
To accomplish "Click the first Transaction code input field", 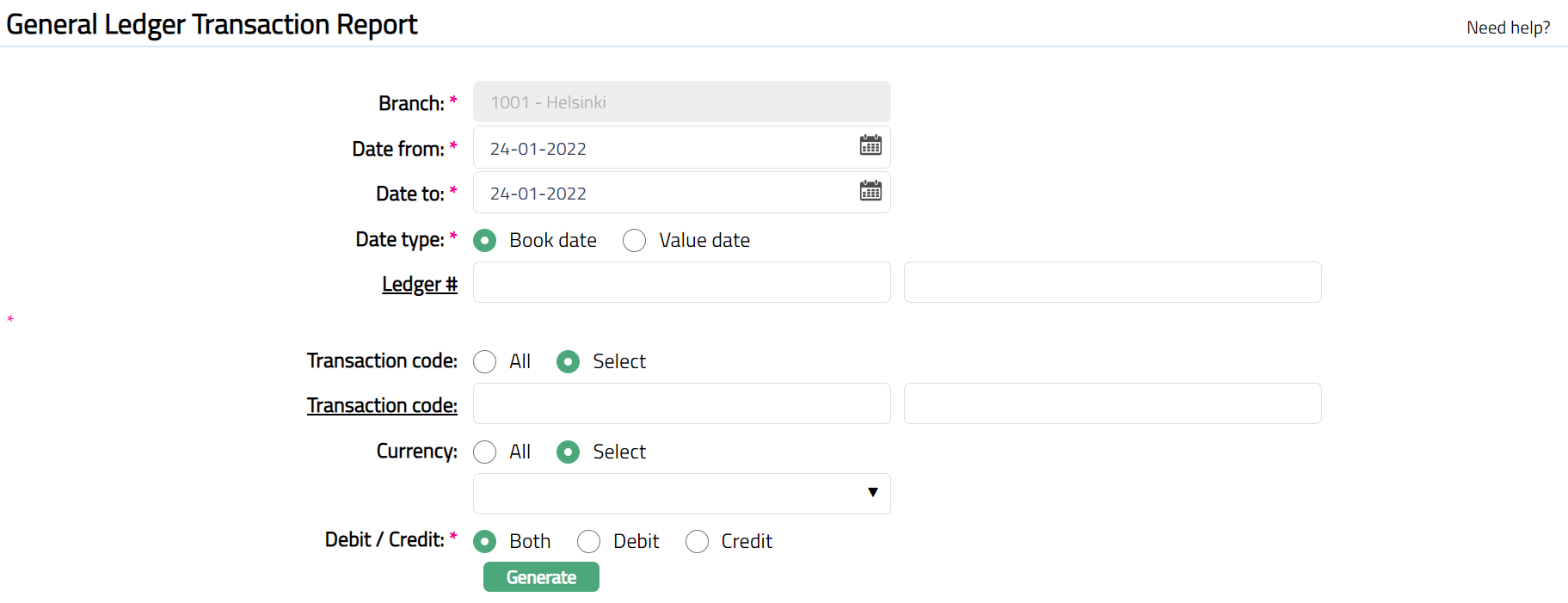I will click(x=682, y=403).
